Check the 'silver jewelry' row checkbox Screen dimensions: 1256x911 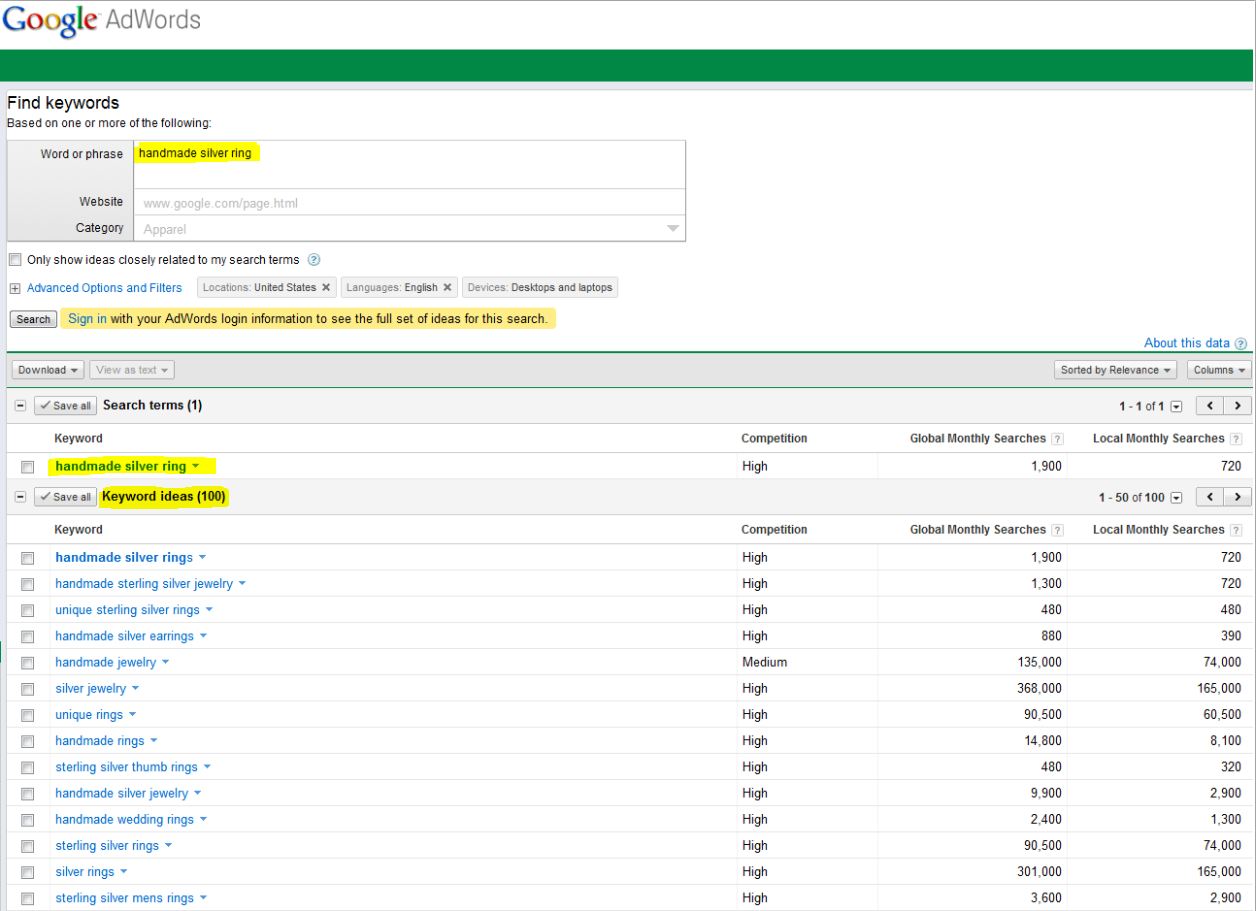click(x=28, y=689)
